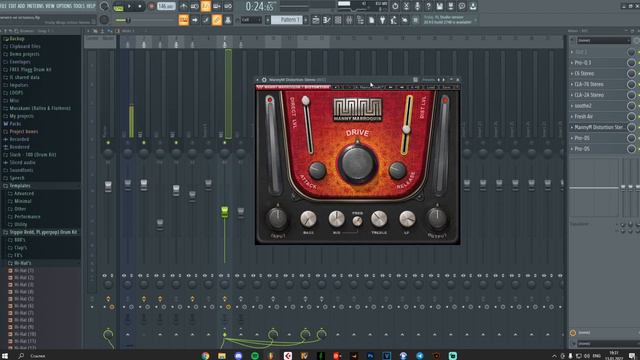Click the DRIVE knob in MannyM Distortion
640x360 pixels.
(x=358, y=163)
